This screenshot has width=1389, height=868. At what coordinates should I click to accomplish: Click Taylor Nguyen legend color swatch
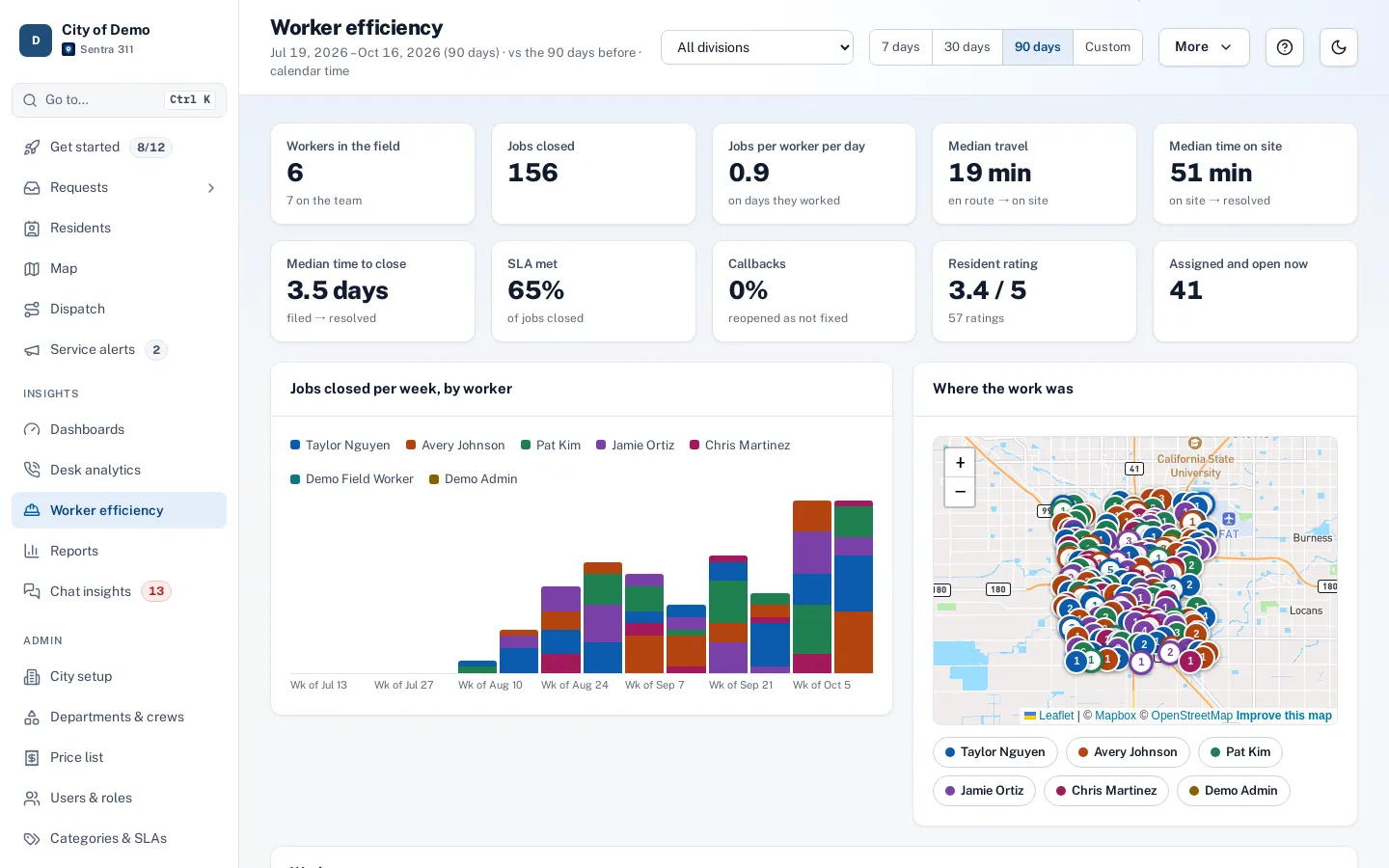(x=295, y=446)
